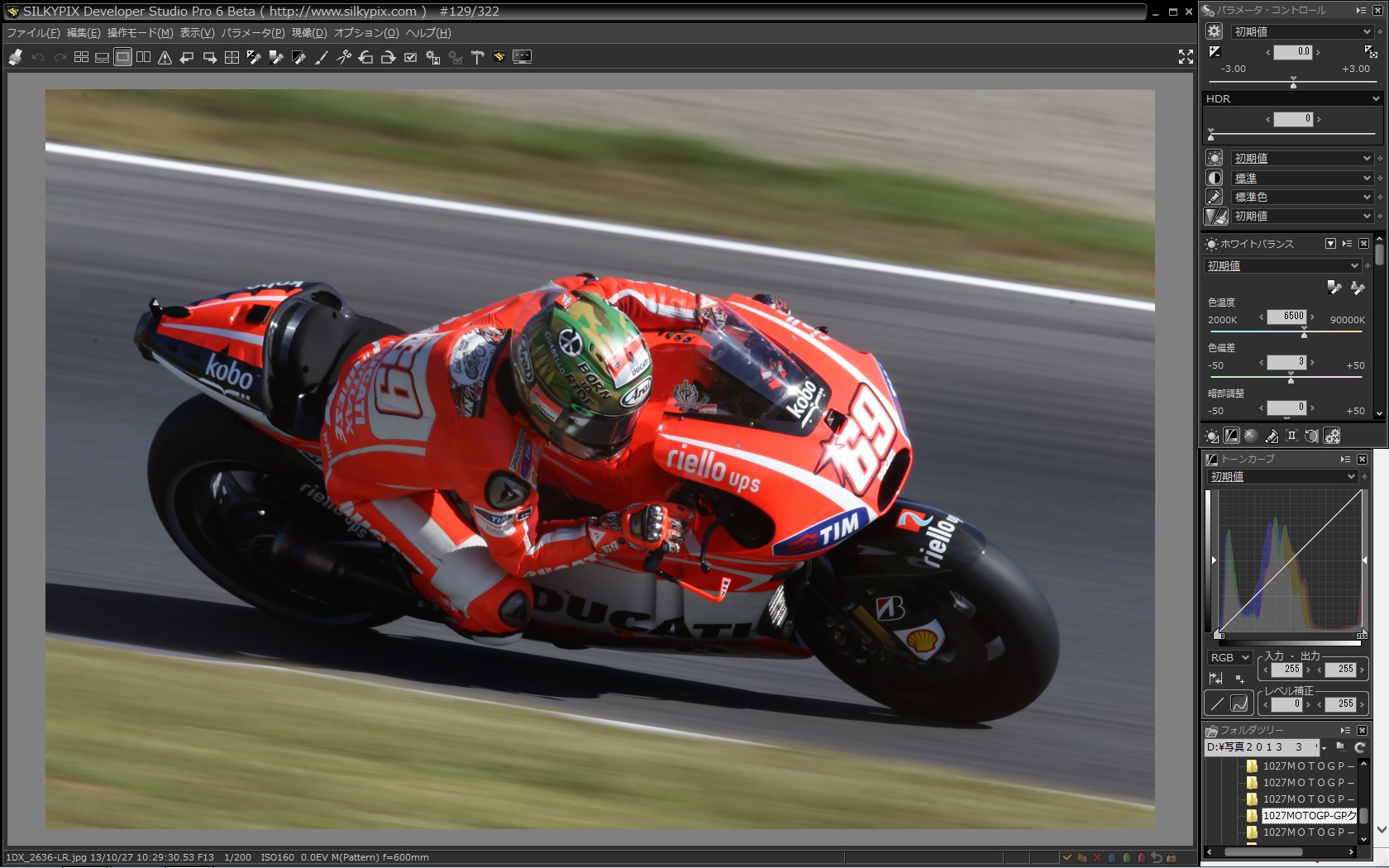The width and height of the screenshot is (1389, 868).
Task: Click the gears-with-disk development icon
Action: pyautogui.click(x=432, y=57)
